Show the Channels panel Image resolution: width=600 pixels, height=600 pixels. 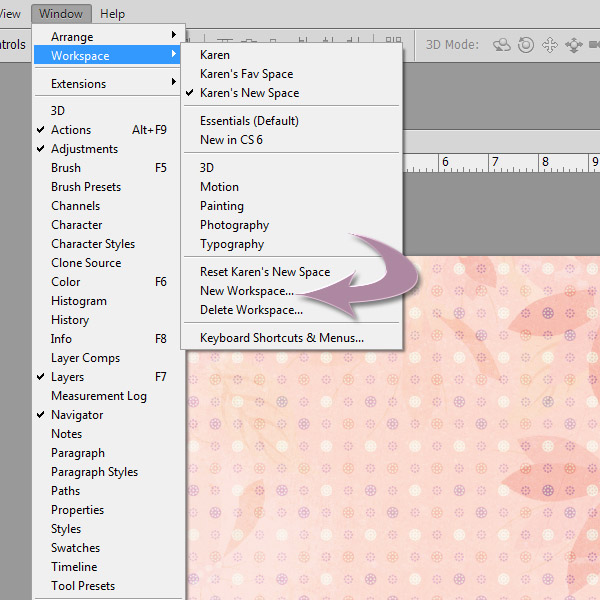tap(107, 206)
